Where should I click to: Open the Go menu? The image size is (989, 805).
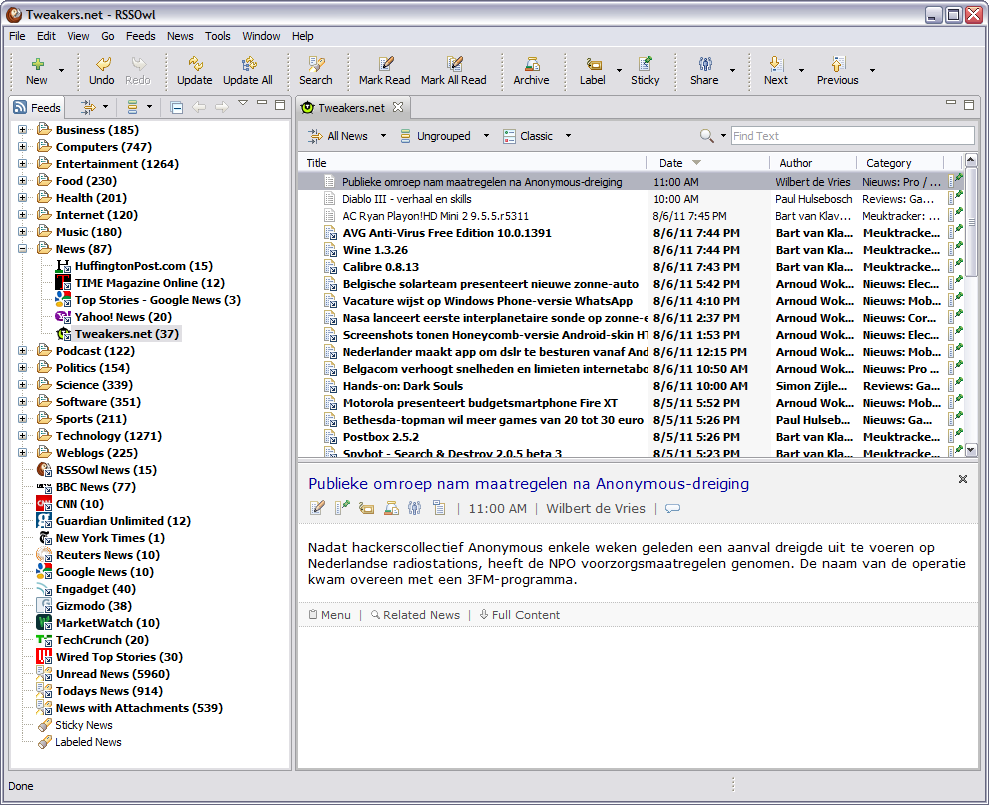(x=108, y=36)
